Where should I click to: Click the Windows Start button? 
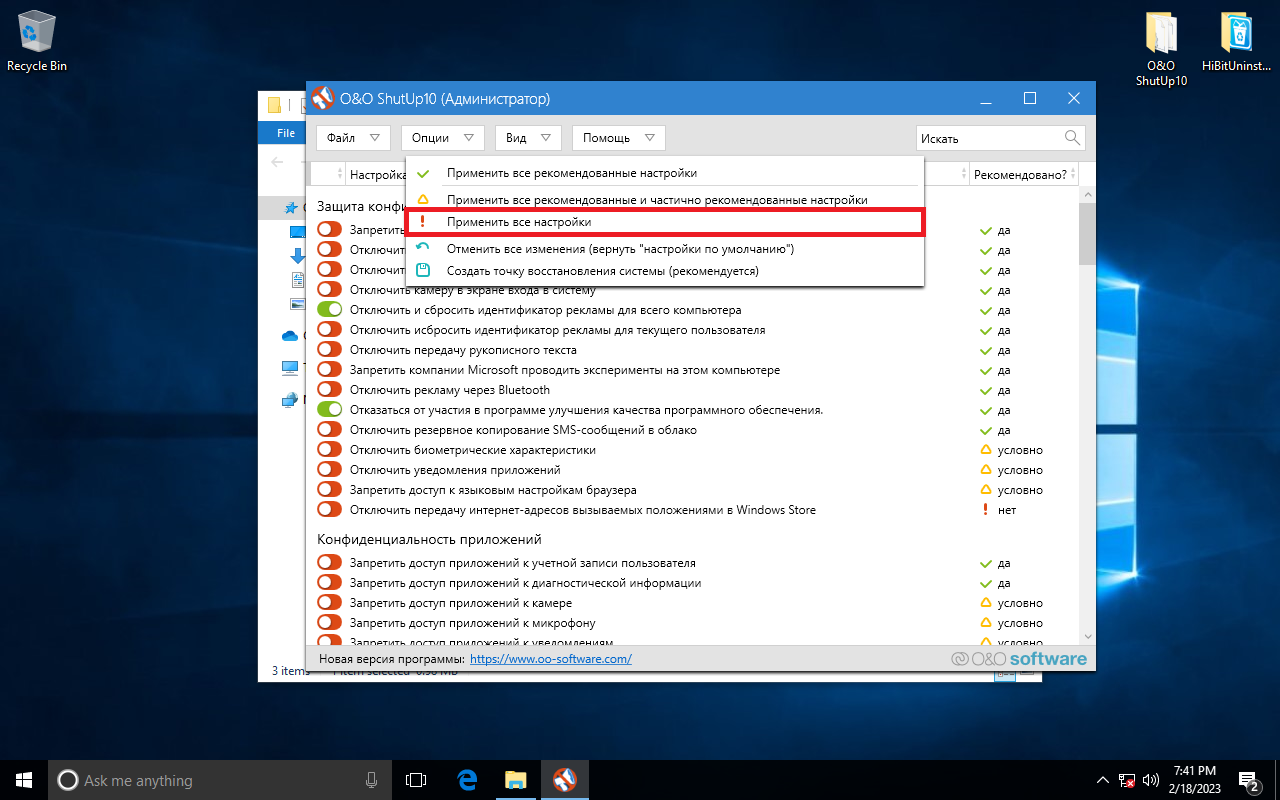[x=24, y=780]
